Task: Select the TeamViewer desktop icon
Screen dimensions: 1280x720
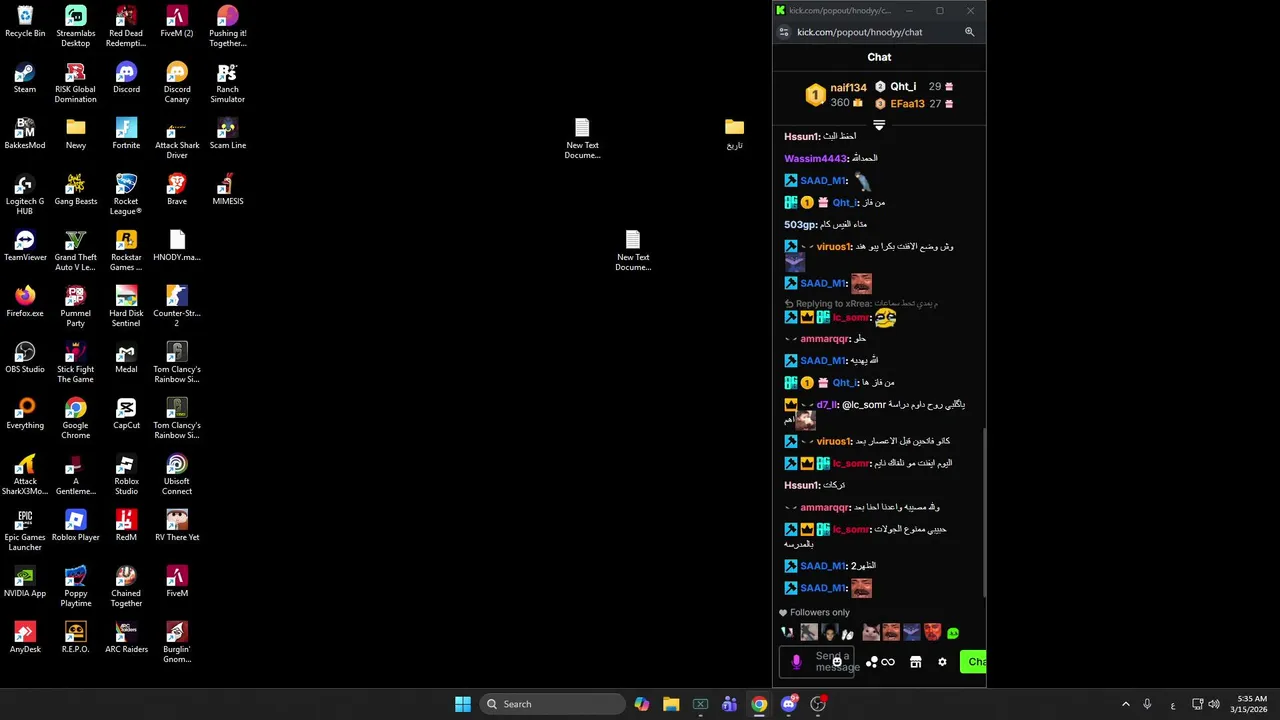Action: pos(25,245)
